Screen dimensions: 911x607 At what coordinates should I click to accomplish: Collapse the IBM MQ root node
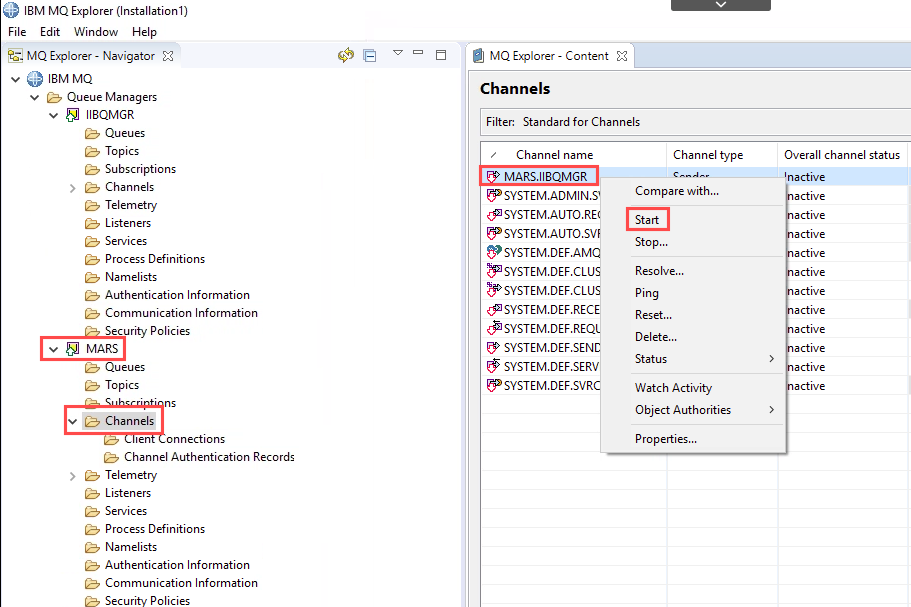pos(16,79)
